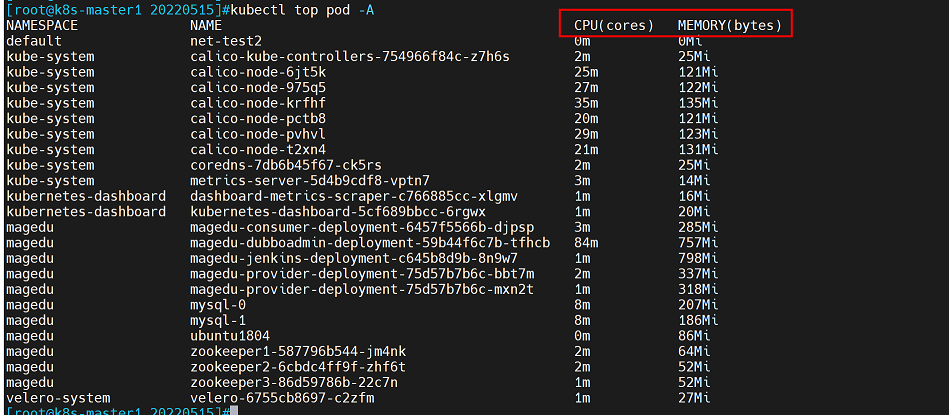
Task: Click the kubernetes-dashboard-5cf689bbcc-6rgwx pod name
Action: (x=337, y=212)
